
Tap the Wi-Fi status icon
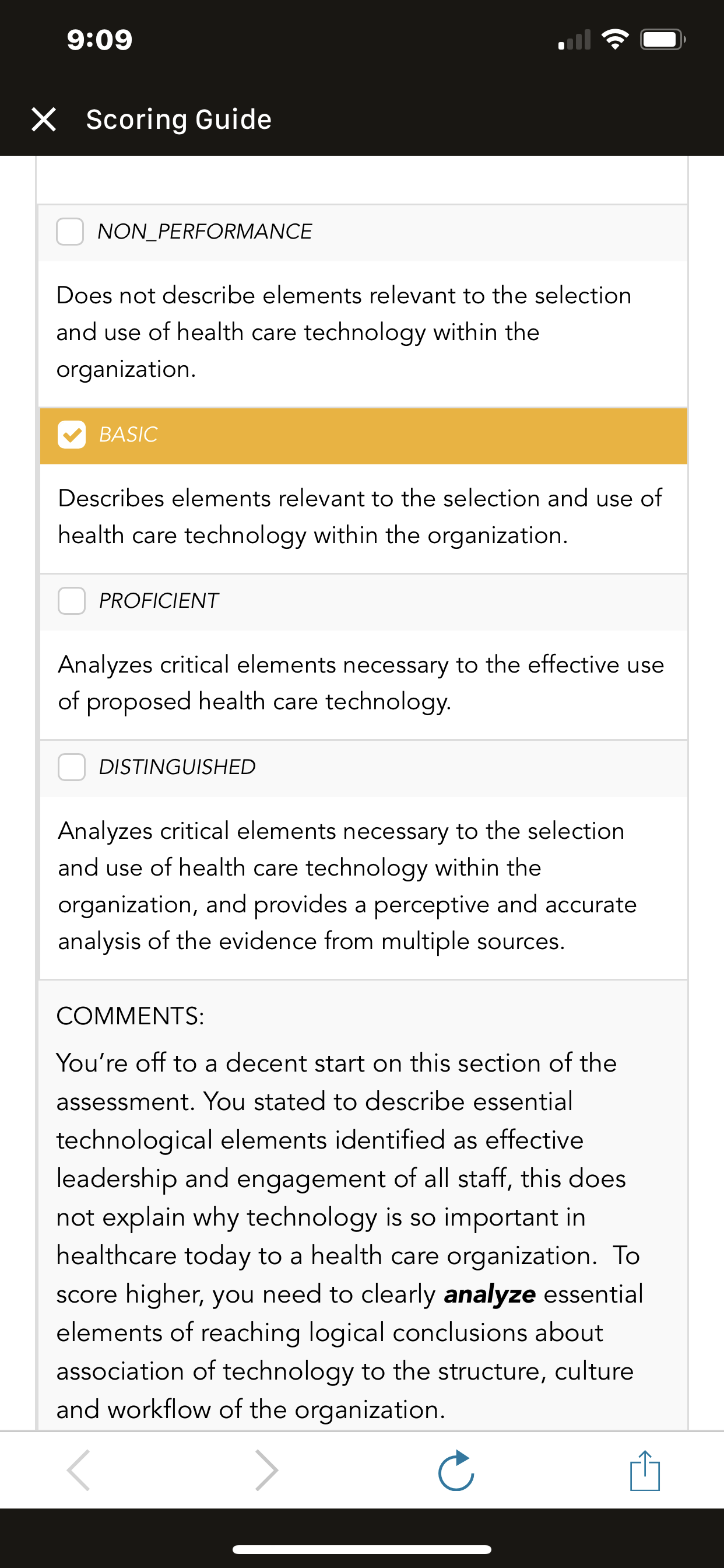point(615,40)
